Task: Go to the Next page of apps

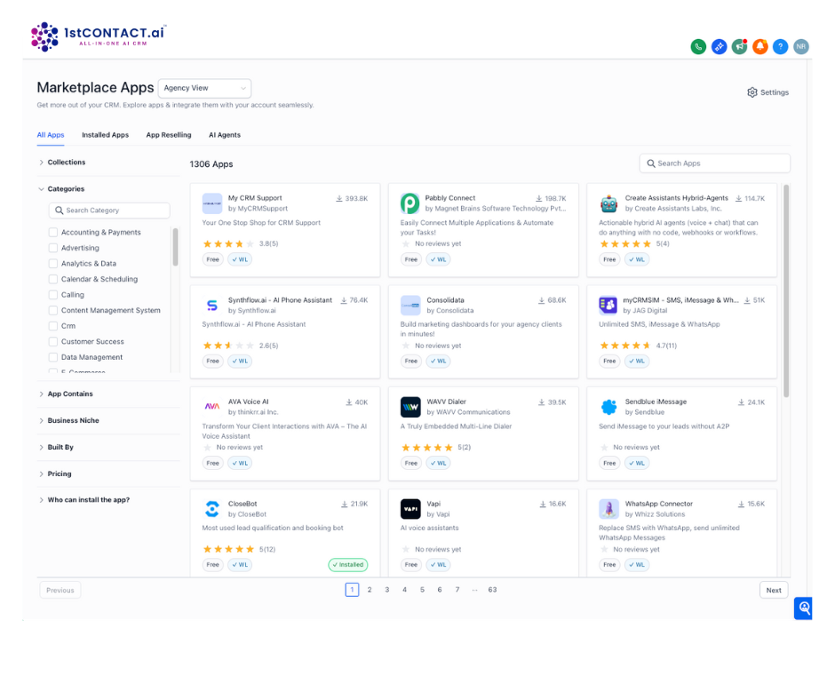Action: point(773,590)
